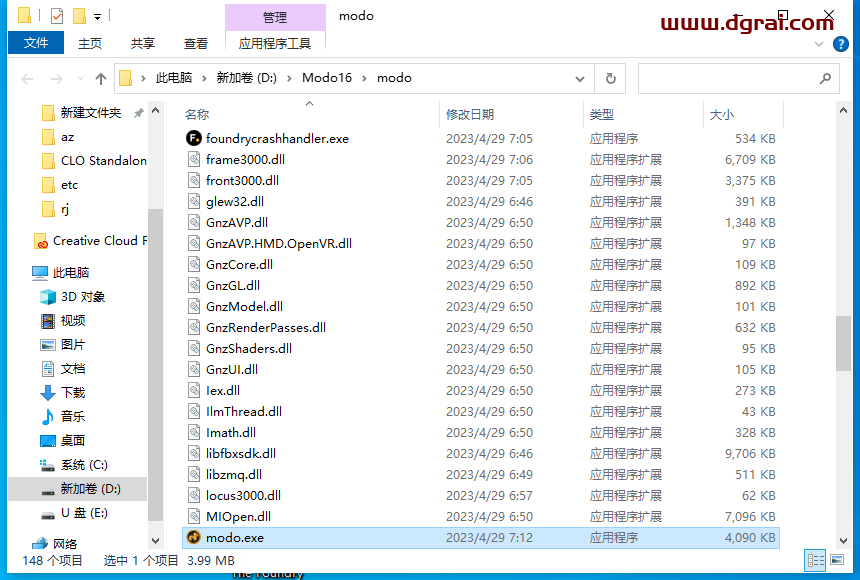Switch to large icons view layout
860x580 pixels.
pyautogui.click(x=838, y=560)
